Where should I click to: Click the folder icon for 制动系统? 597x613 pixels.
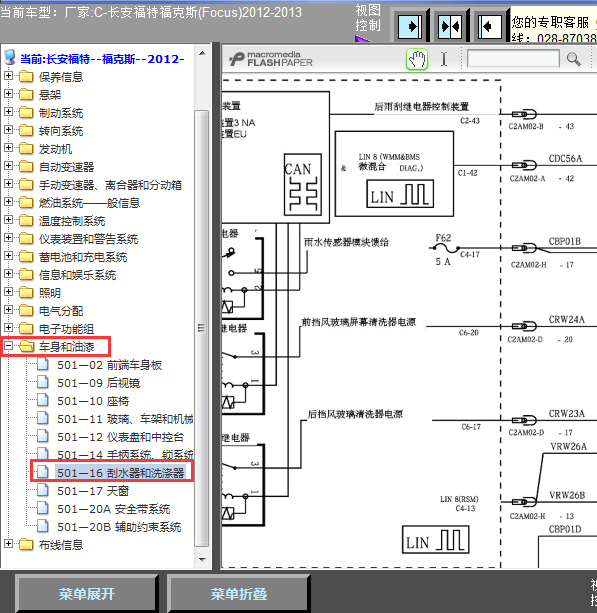(x=26, y=112)
